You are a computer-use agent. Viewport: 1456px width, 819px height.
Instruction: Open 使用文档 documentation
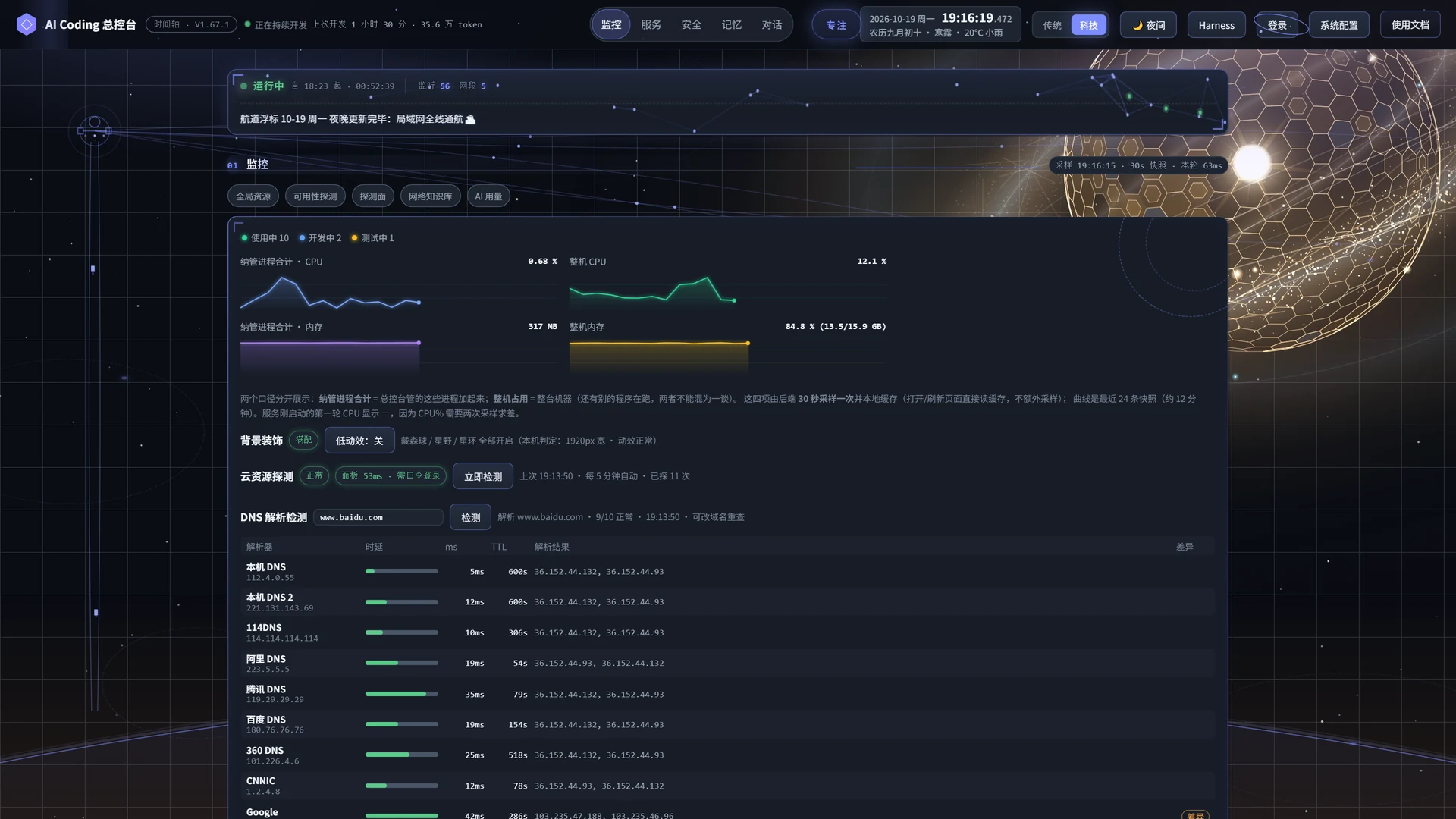[x=1410, y=25]
